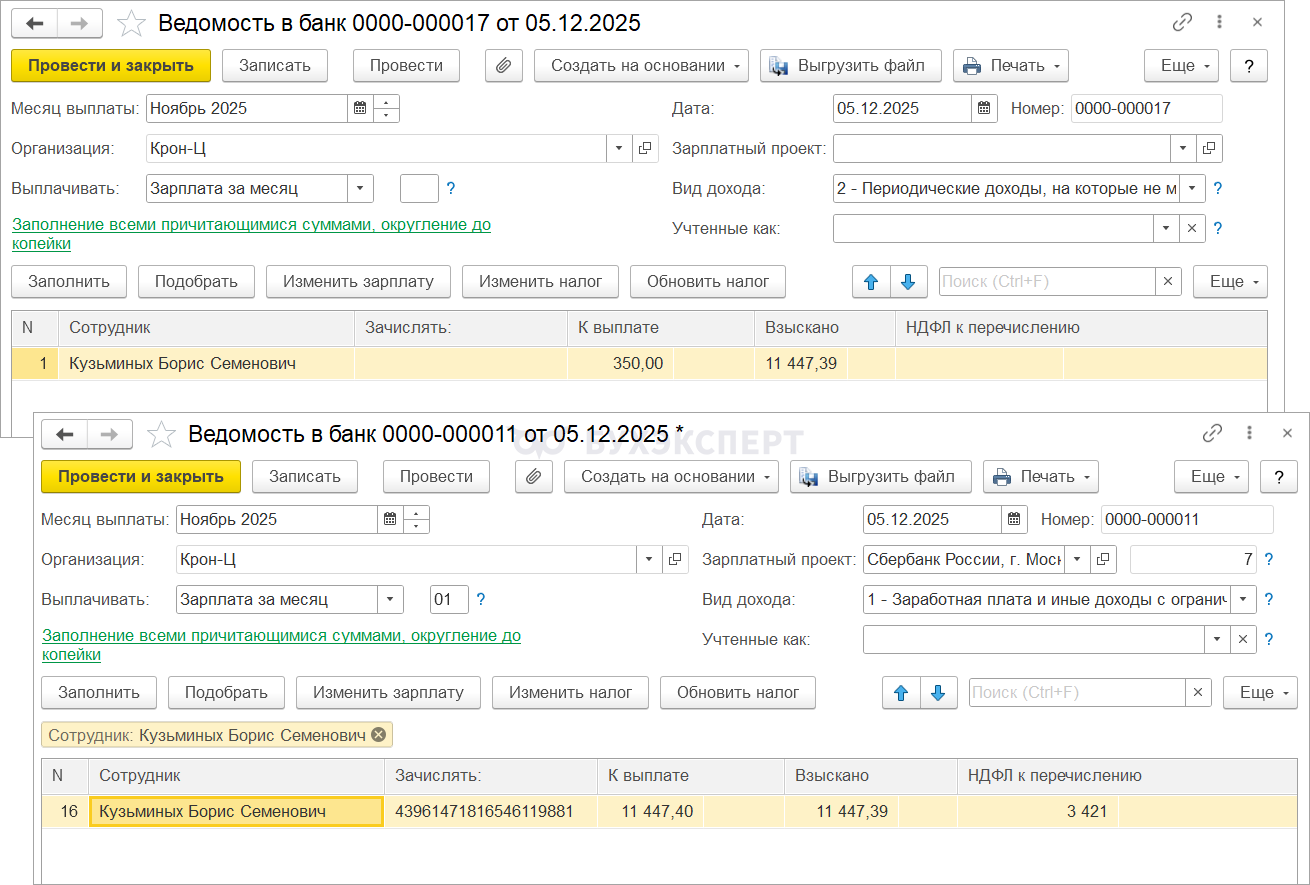Clear the Учтенные как field in the top window
Image resolution: width=1310 pixels, height=885 pixels.
click(1191, 228)
